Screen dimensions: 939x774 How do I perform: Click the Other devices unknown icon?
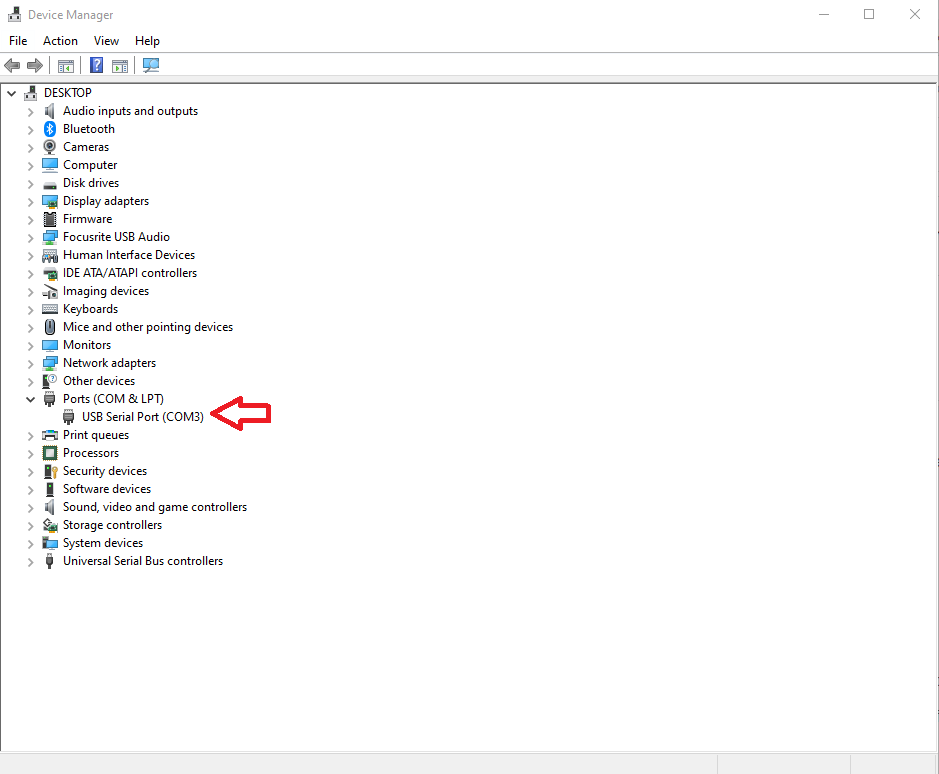coord(50,381)
